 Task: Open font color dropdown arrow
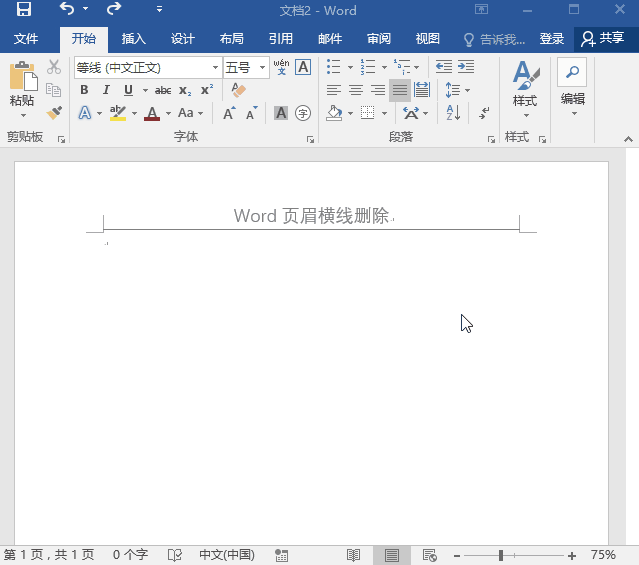pyautogui.click(x=168, y=113)
